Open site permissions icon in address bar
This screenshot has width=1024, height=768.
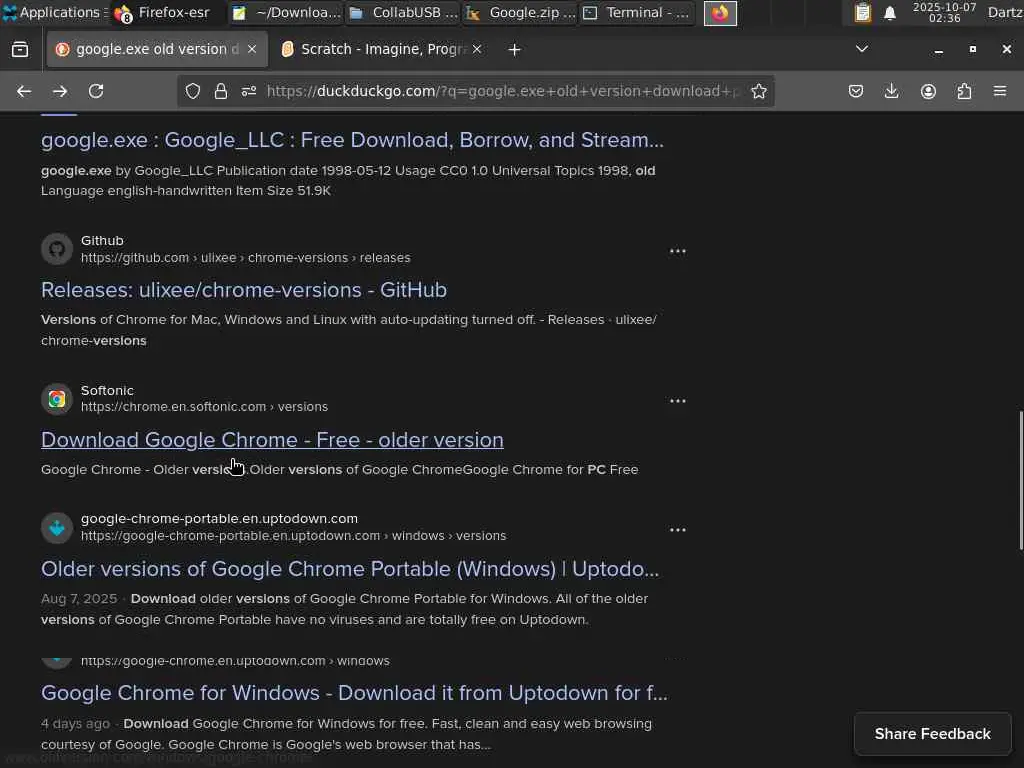tap(249, 91)
